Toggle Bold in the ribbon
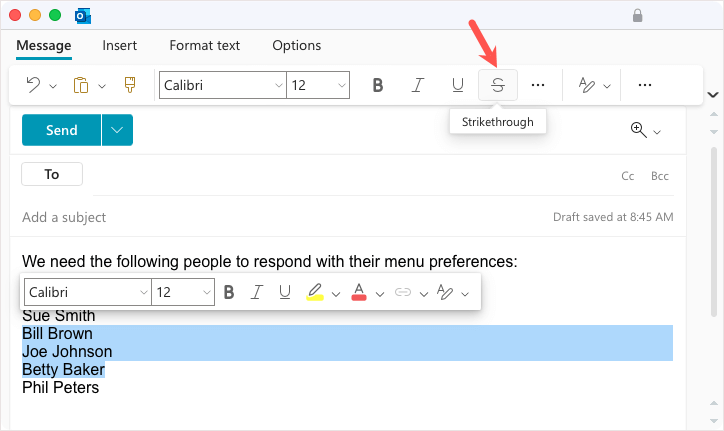 click(378, 85)
